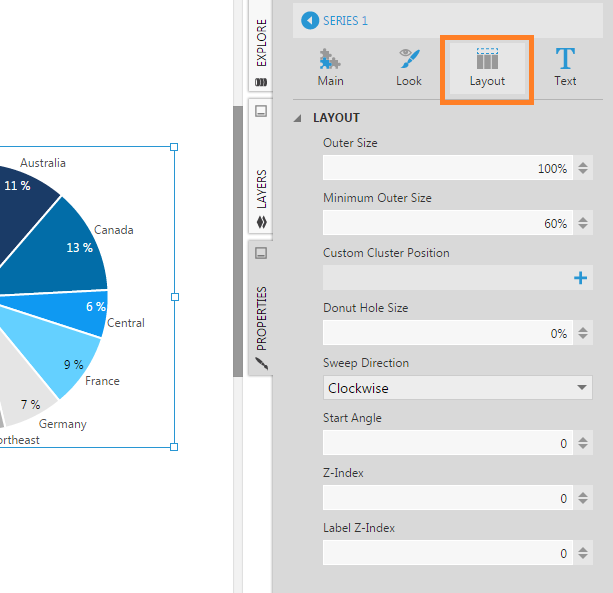
Task: Click the Outer Size stepper arrows
Action: (583, 168)
